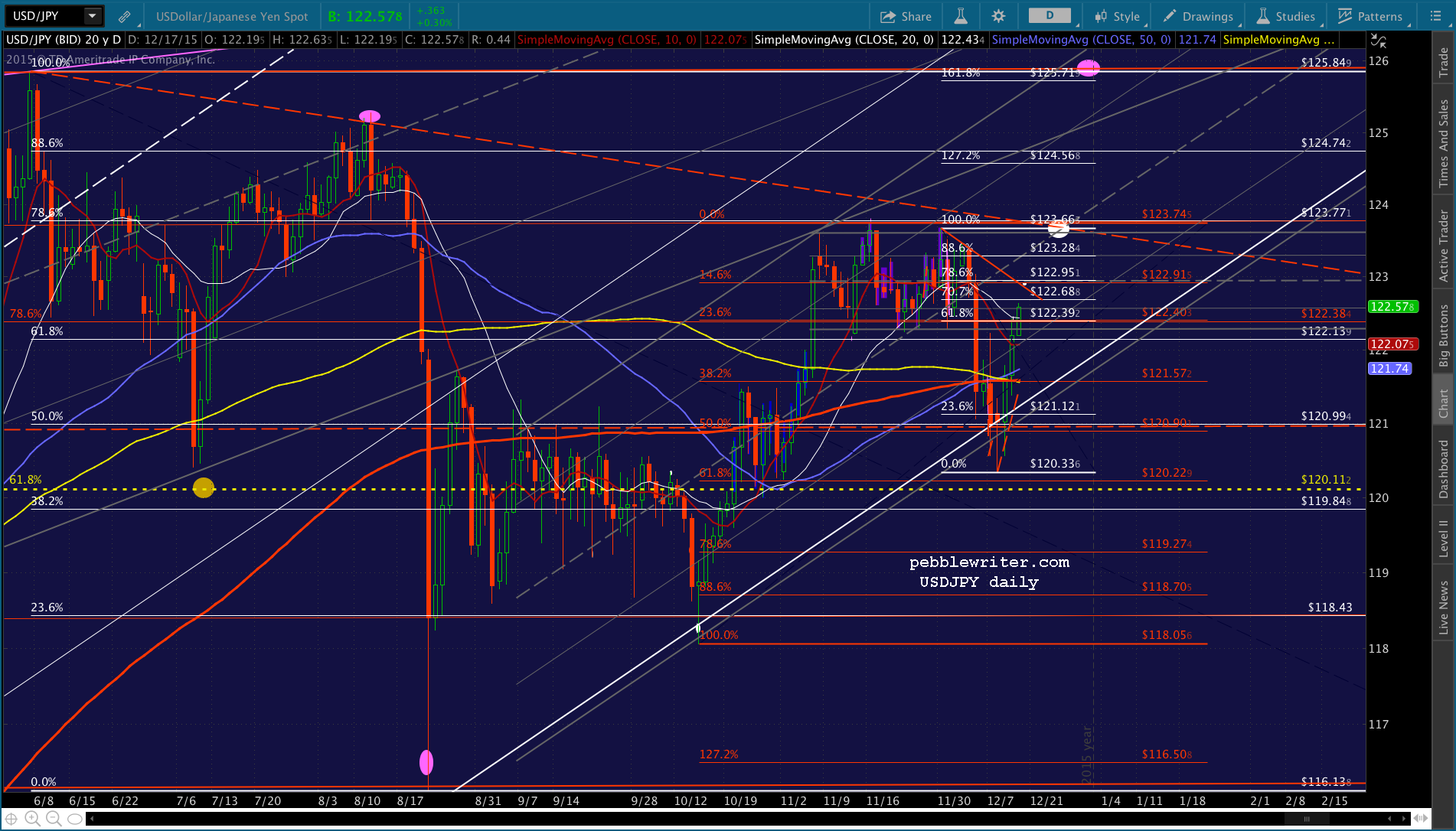The width and height of the screenshot is (1456, 831).
Task: Click the zoom out magnifier icon
Action: pyautogui.click(x=54, y=819)
